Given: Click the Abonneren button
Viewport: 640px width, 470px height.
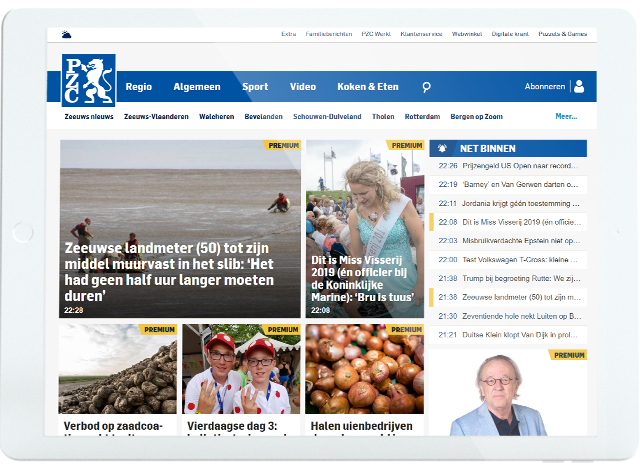Looking at the screenshot, I should point(545,87).
